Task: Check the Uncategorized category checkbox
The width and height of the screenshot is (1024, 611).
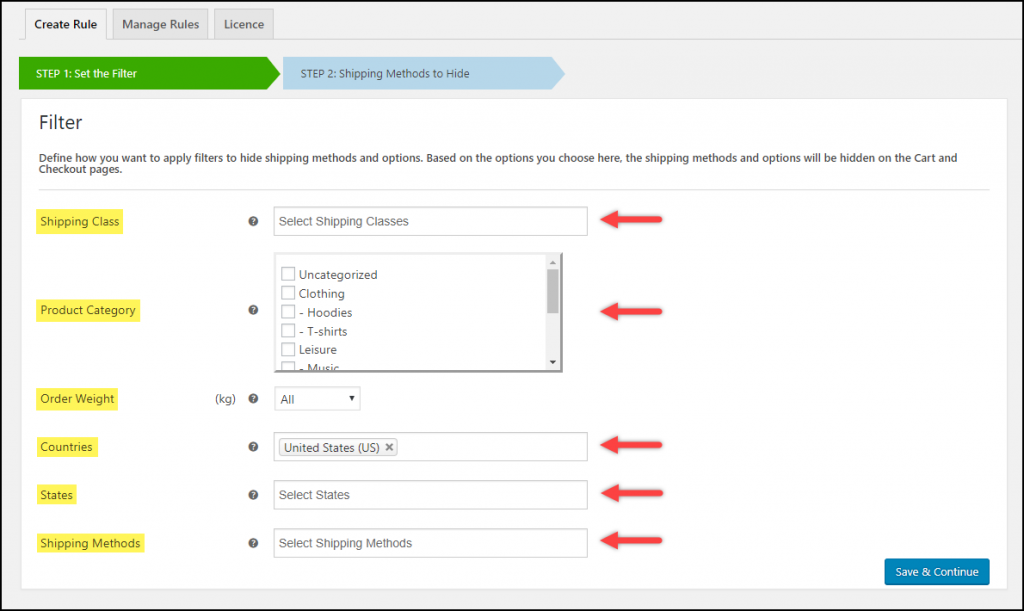Action: click(x=288, y=274)
